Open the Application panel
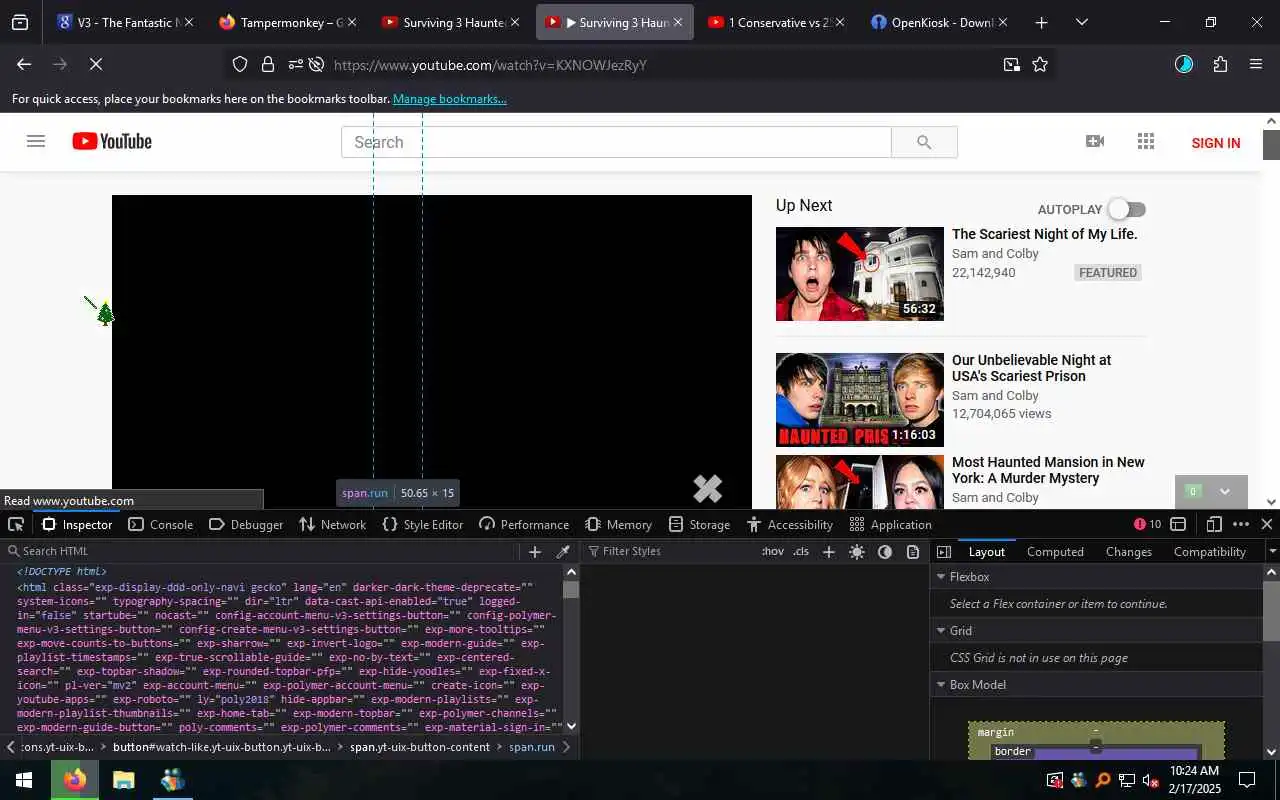This screenshot has width=1280, height=800. click(891, 524)
